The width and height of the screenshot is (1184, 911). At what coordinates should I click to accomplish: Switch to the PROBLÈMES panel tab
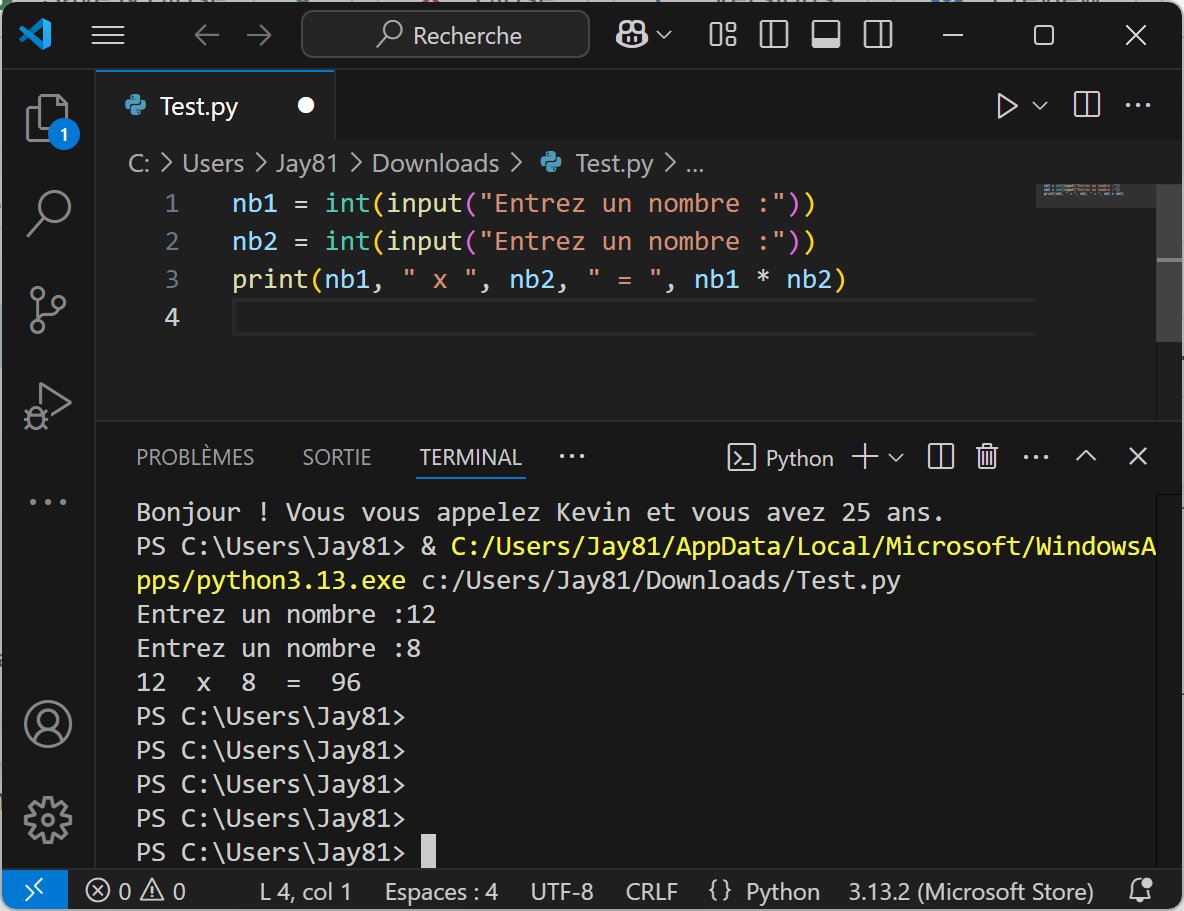tap(195, 457)
